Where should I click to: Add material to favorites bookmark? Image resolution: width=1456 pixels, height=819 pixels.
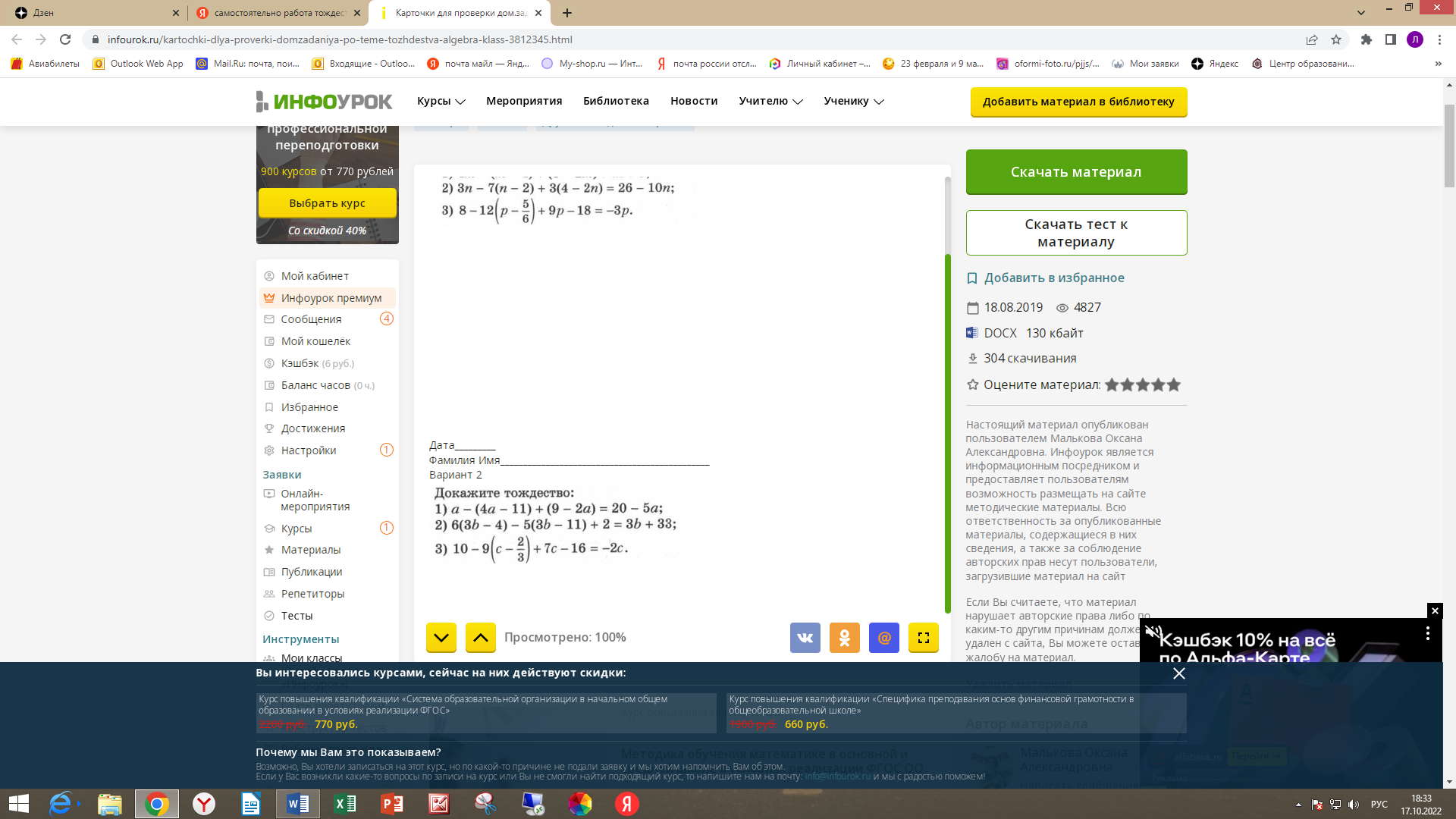pyautogui.click(x=1046, y=278)
